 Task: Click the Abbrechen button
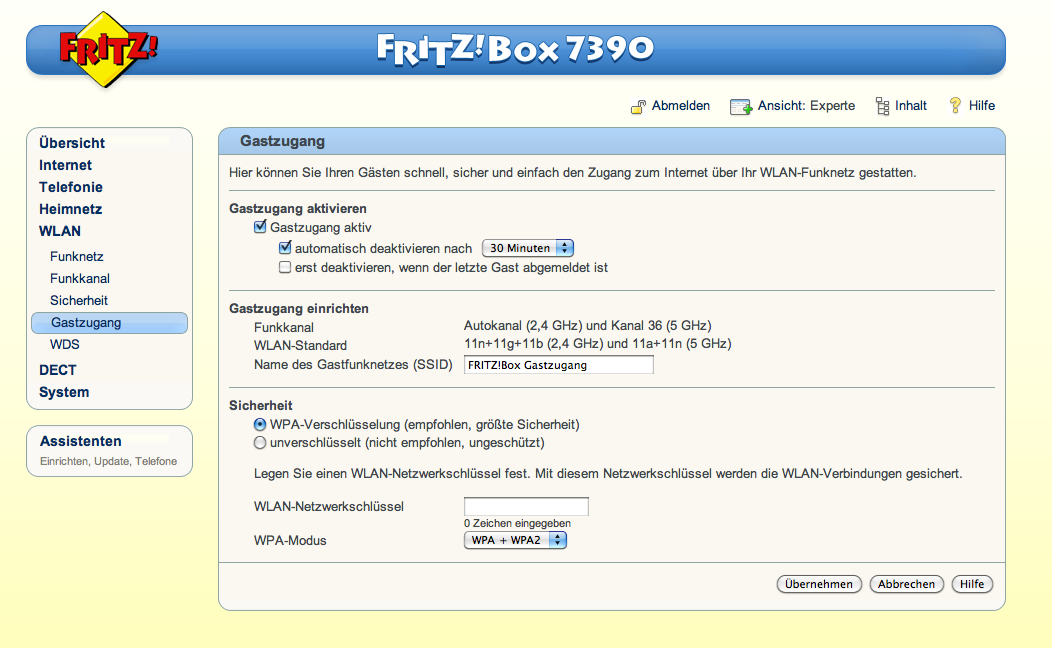(x=906, y=584)
